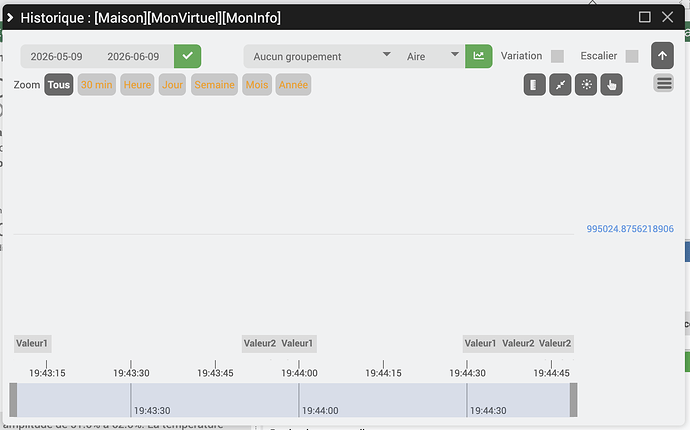Click the navigator label 19:44:30

click(488, 411)
